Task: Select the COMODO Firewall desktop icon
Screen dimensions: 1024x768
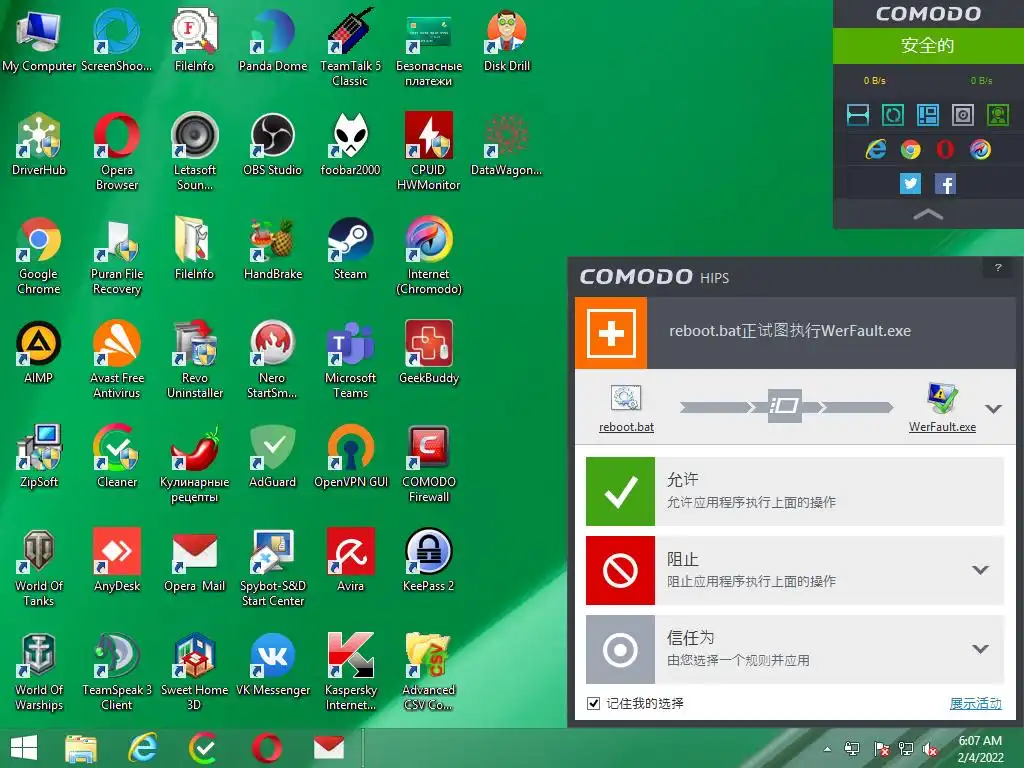Action: [428, 464]
